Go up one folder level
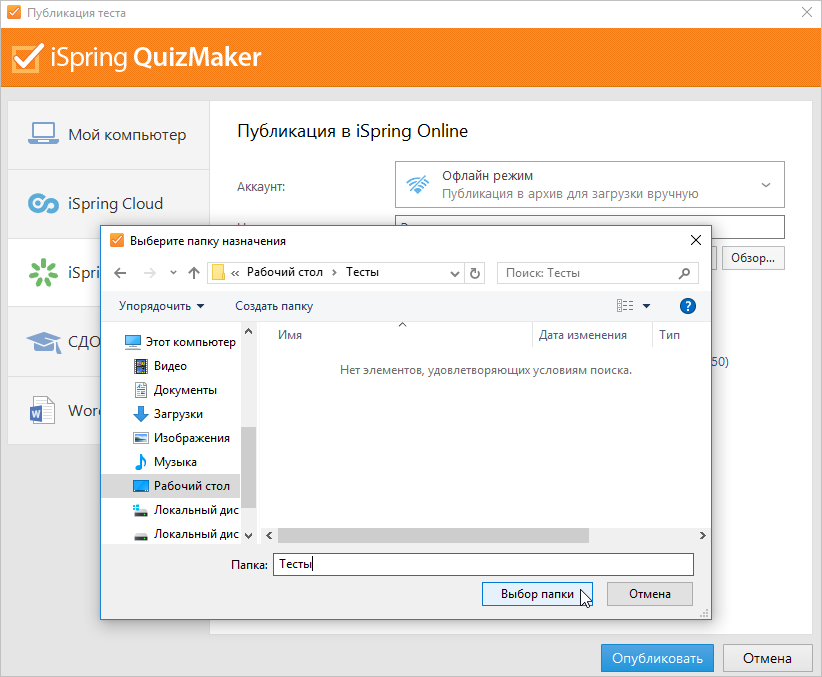Screen dimensions: 822x677 click(x=194, y=273)
